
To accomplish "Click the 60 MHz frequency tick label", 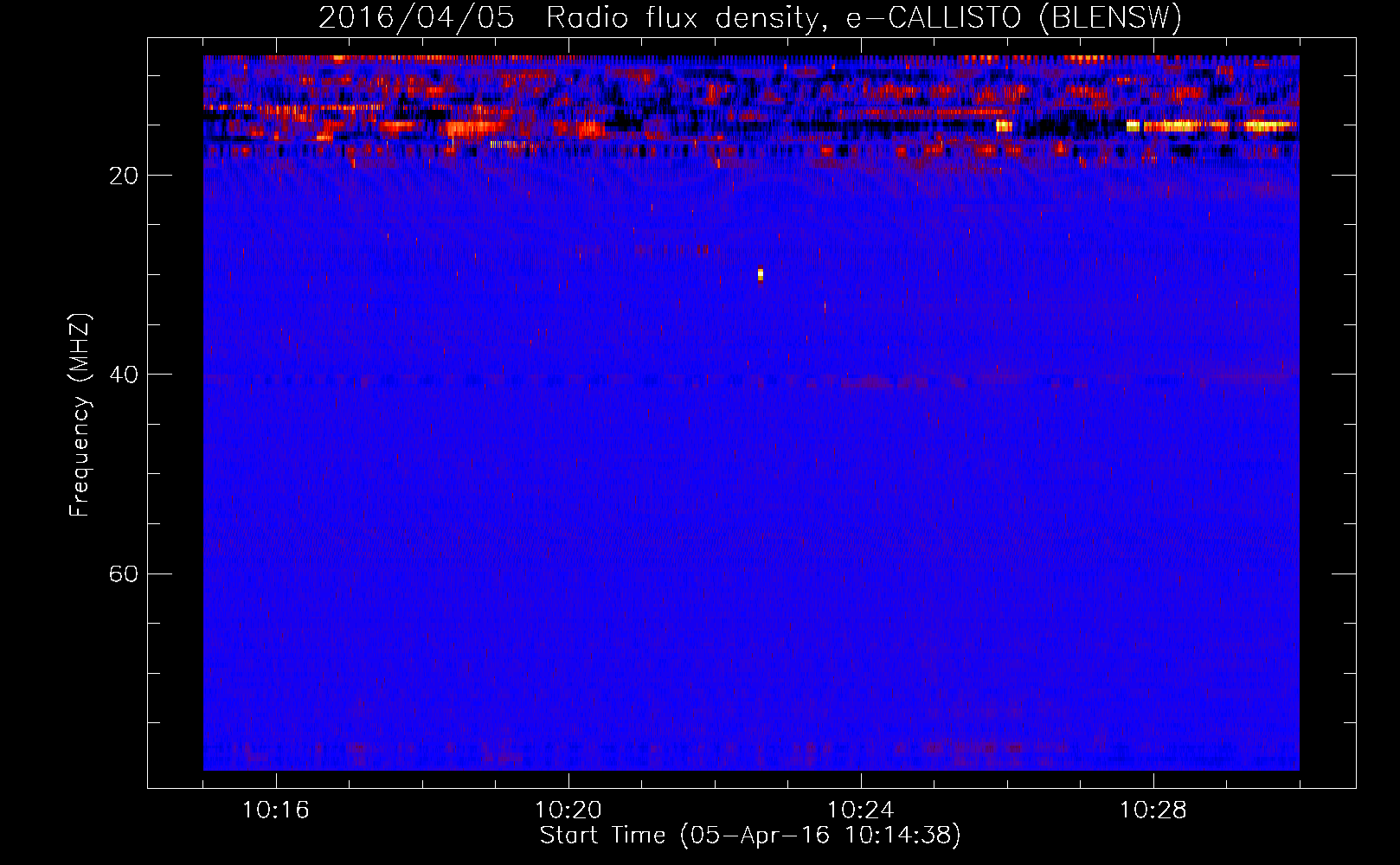I will tap(123, 573).
